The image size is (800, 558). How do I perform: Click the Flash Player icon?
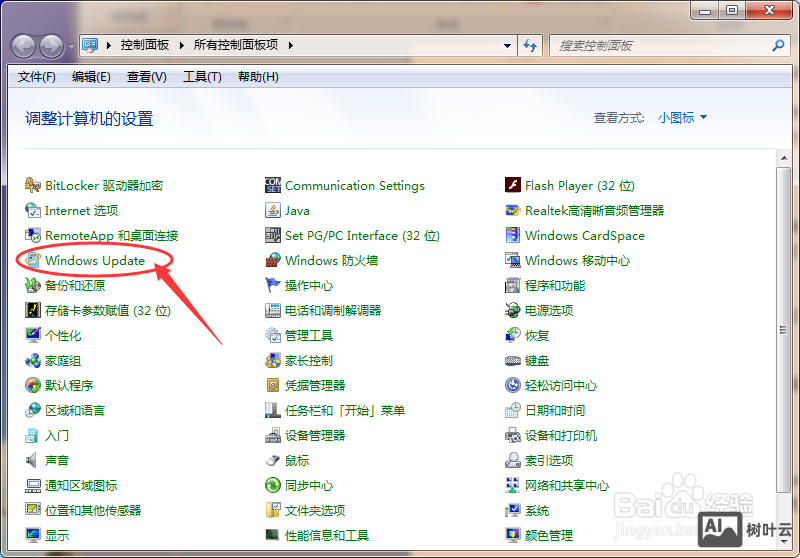coord(513,185)
